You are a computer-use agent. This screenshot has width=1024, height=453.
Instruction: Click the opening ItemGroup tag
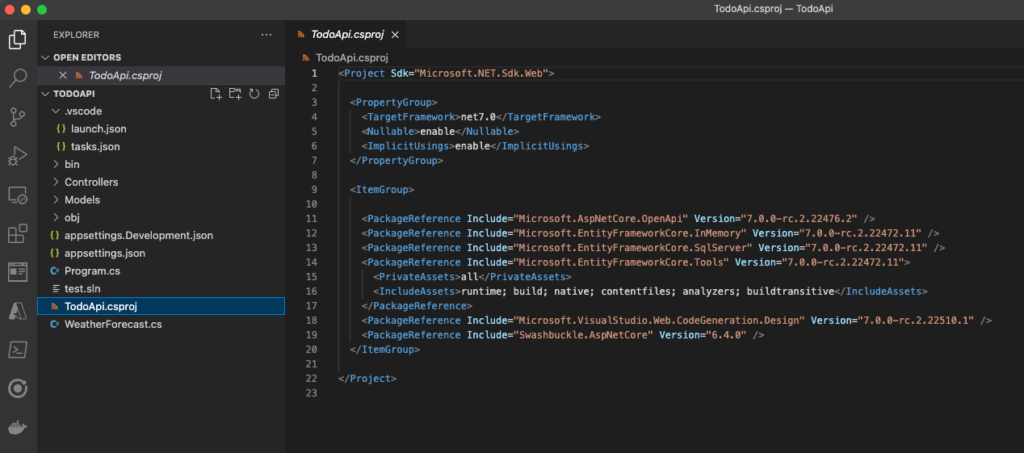382,190
